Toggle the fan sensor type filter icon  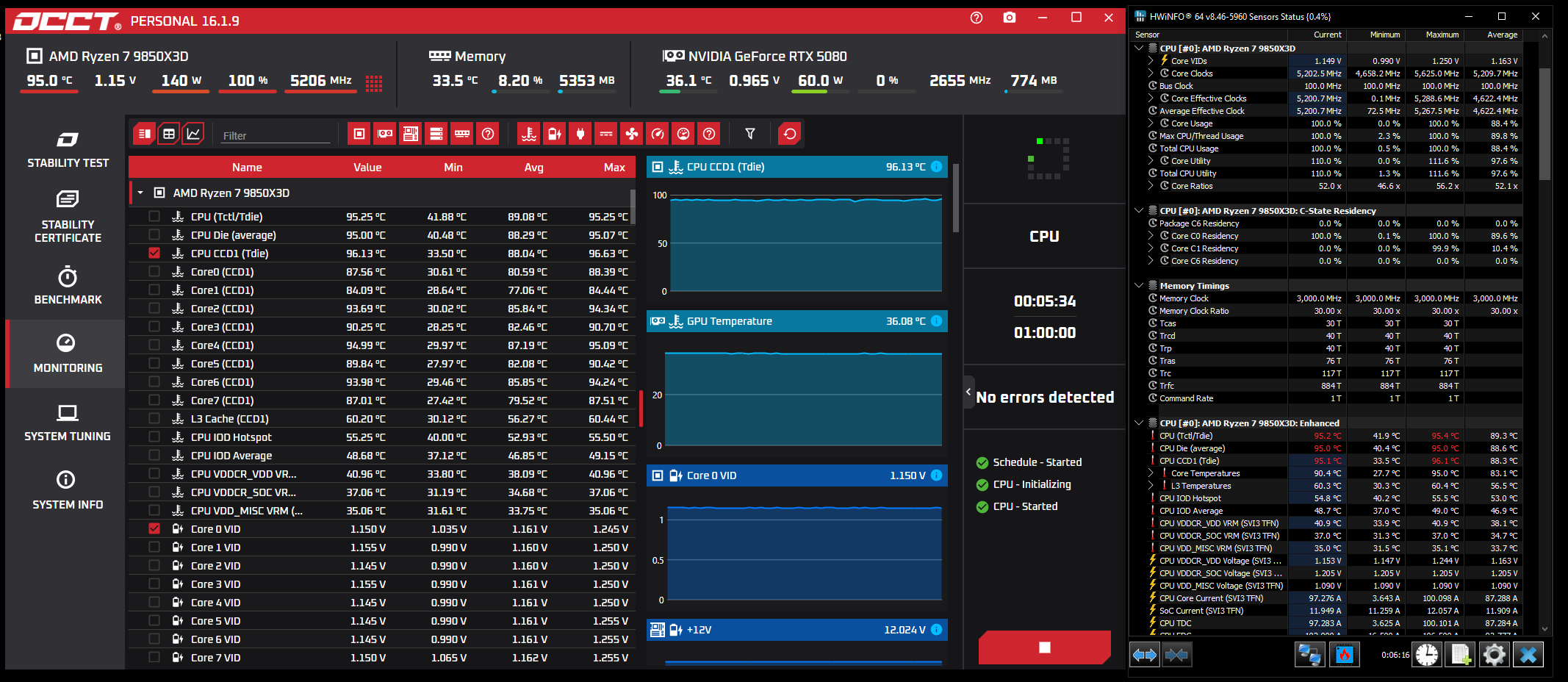(x=632, y=134)
